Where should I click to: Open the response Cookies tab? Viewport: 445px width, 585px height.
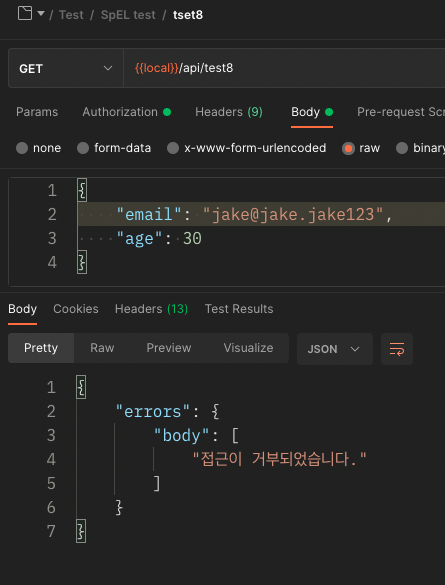76,309
